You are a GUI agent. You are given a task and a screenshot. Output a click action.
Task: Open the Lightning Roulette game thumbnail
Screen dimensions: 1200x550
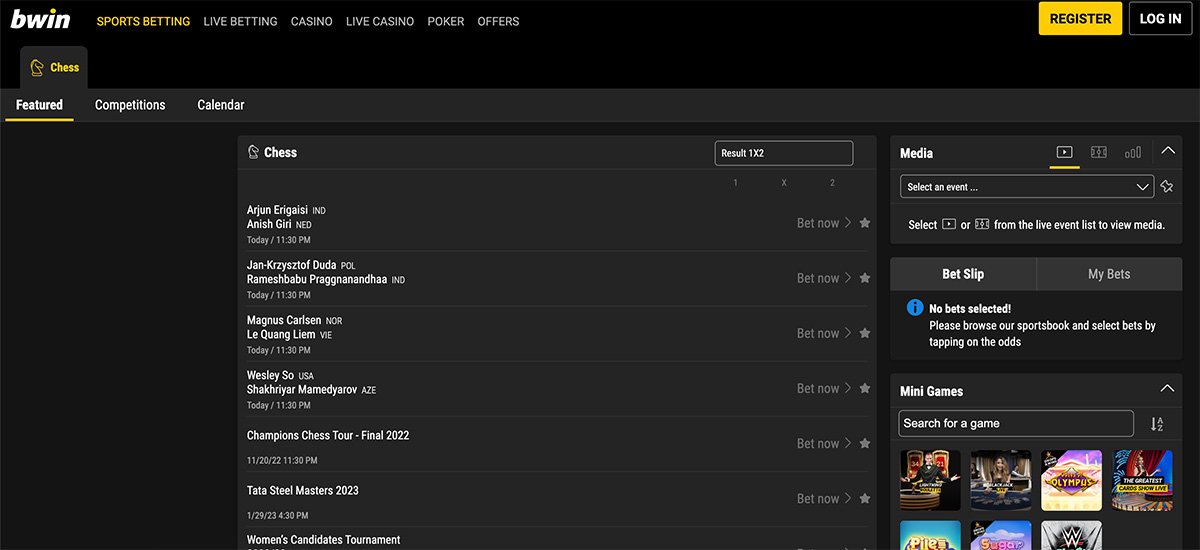pos(930,480)
